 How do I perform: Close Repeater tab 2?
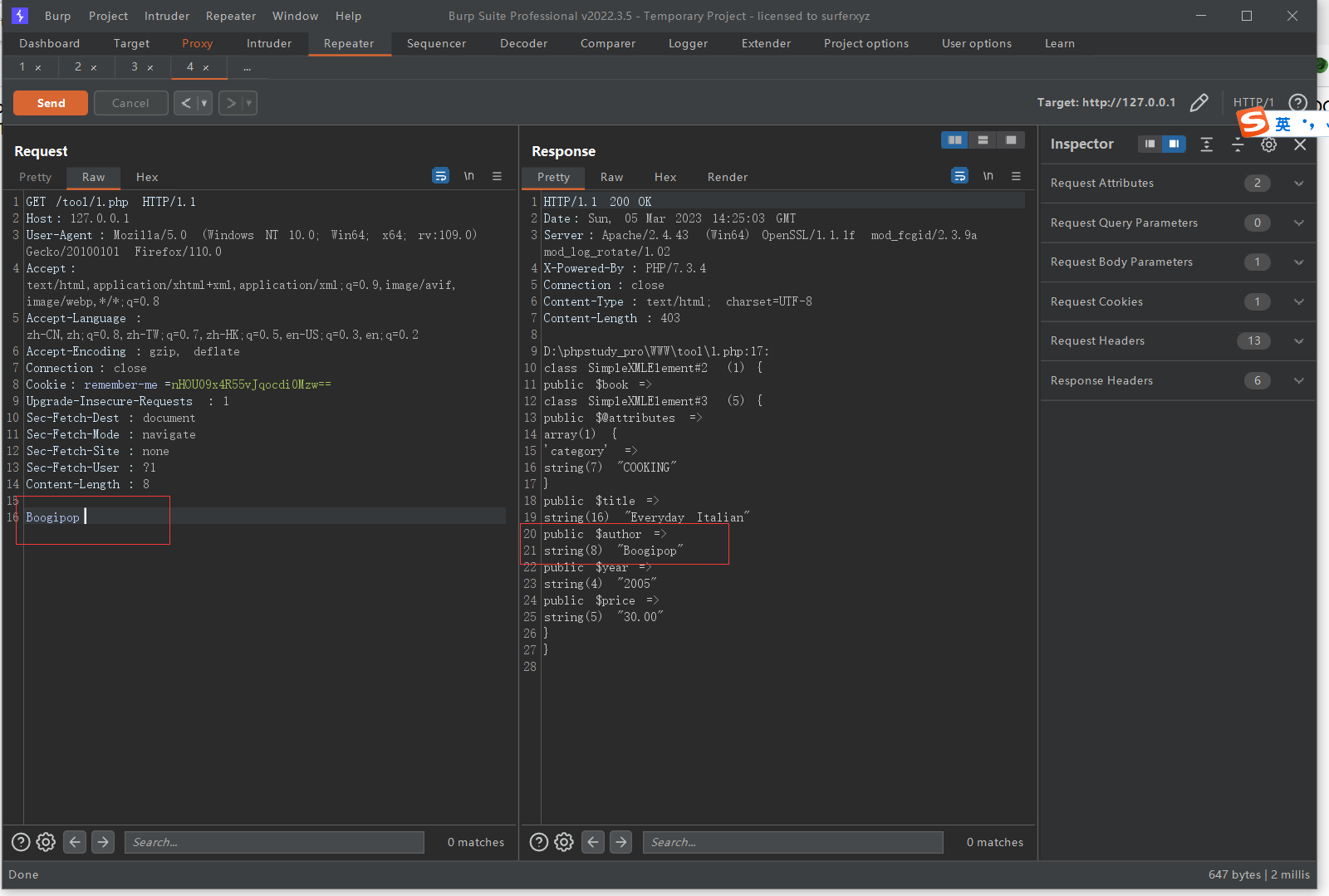tap(94, 67)
